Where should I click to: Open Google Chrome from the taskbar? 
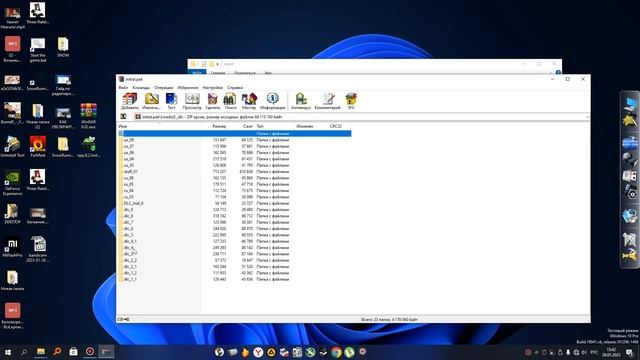[336, 352]
